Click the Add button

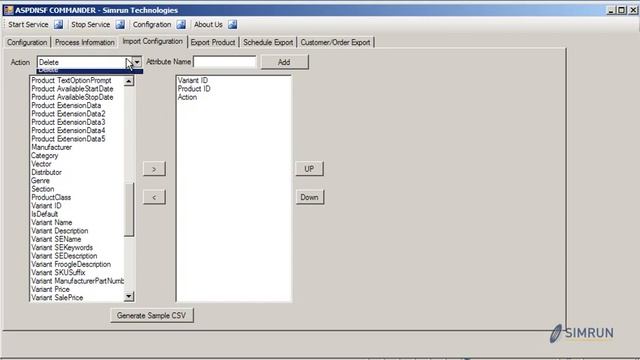pos(284,62)
